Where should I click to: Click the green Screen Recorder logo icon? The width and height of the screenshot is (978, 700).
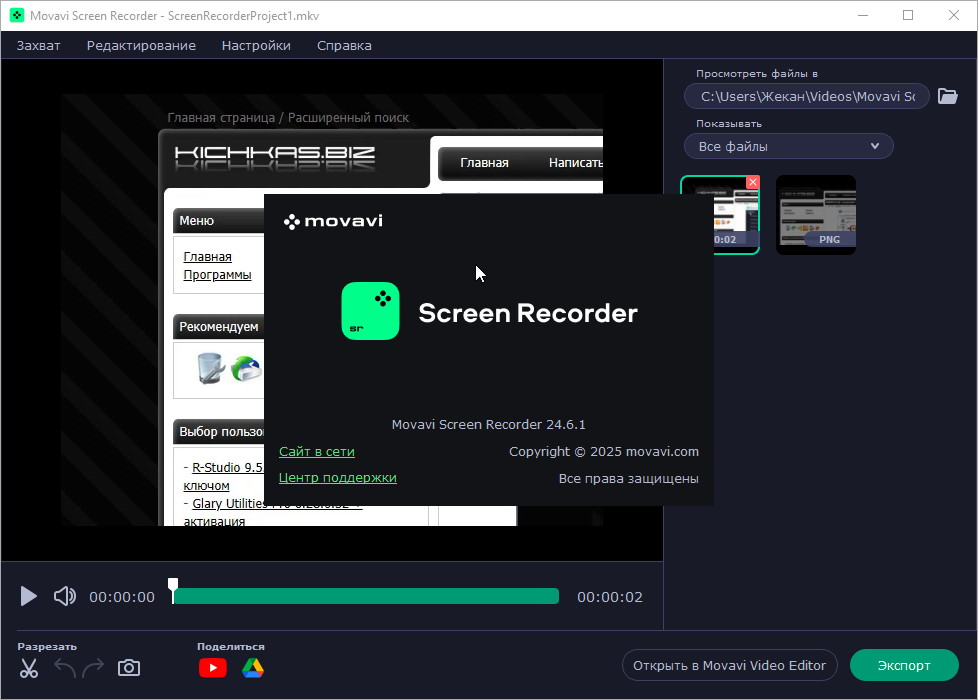point(370,311)
